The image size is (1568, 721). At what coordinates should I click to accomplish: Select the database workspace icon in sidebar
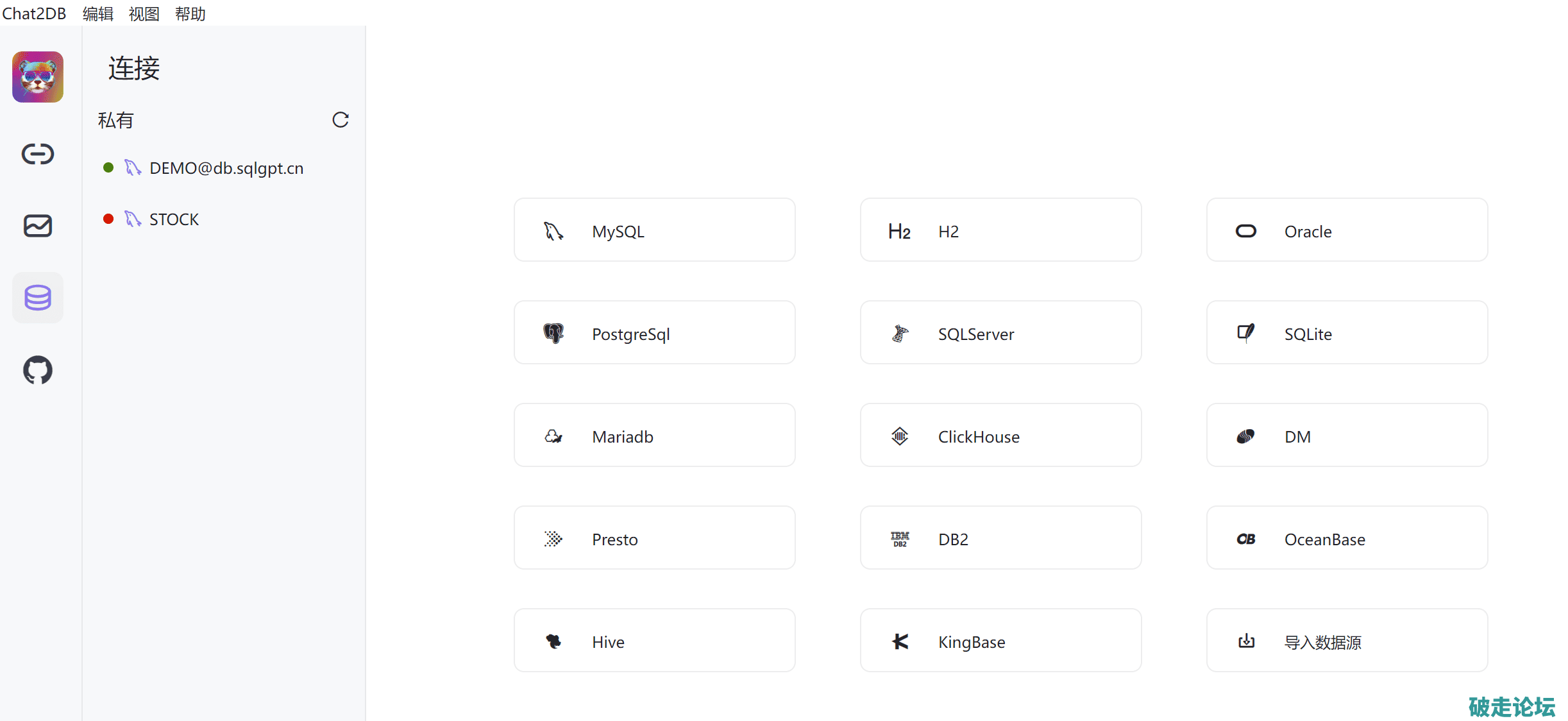(38, 298)
